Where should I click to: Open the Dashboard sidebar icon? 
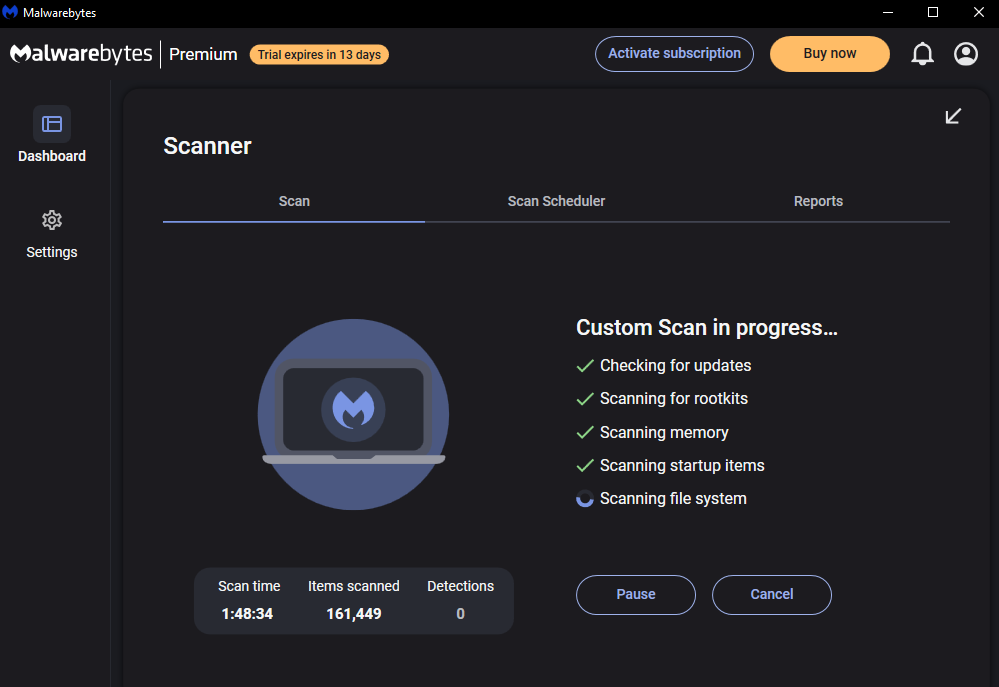pyautogui.click(x=52, y=124)
